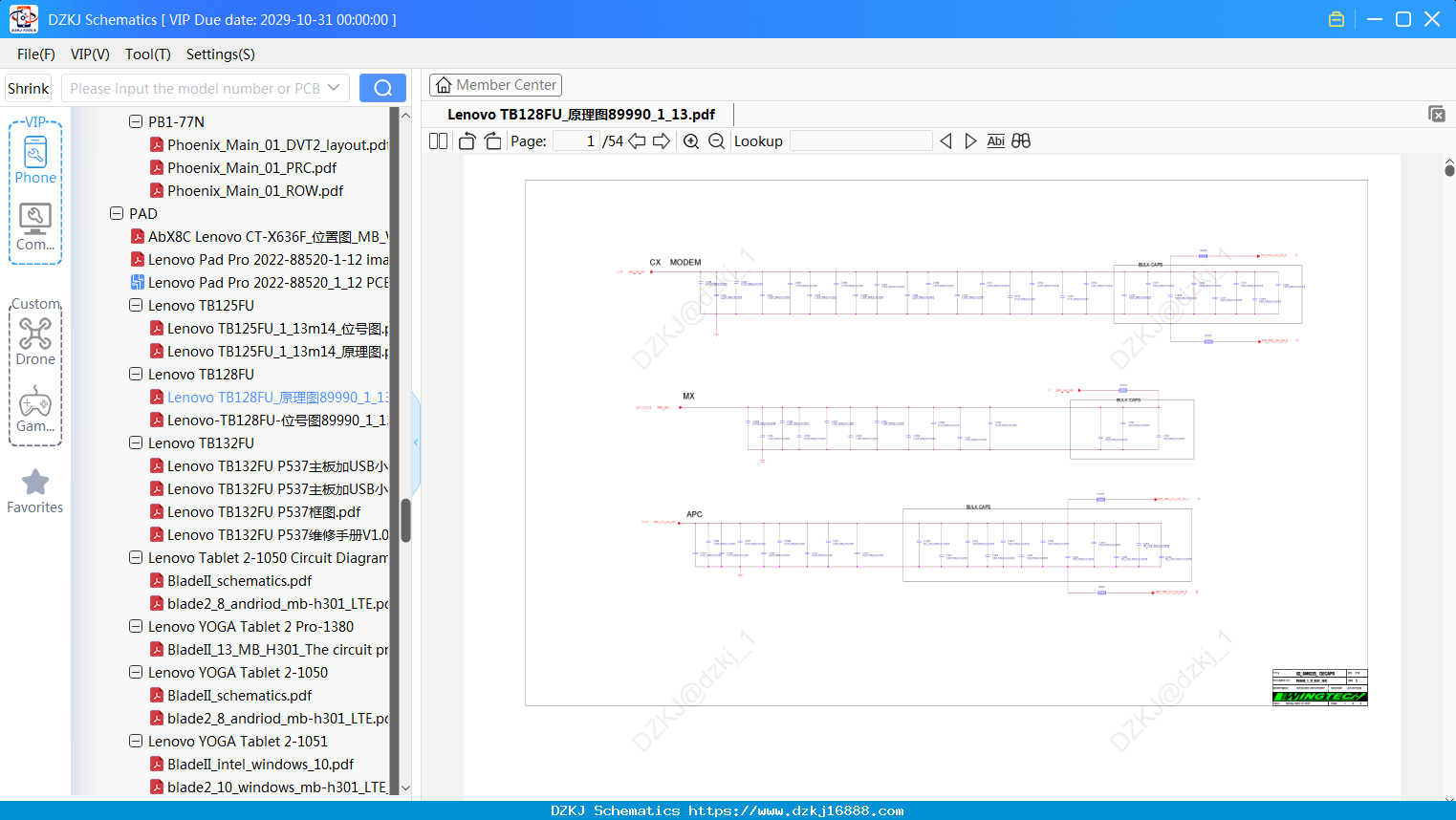Open Lenovo TB132FU P537维修手册 file
Viewport: 1456px width, 820px height.
pyautogui.click(x=269, y=535)
